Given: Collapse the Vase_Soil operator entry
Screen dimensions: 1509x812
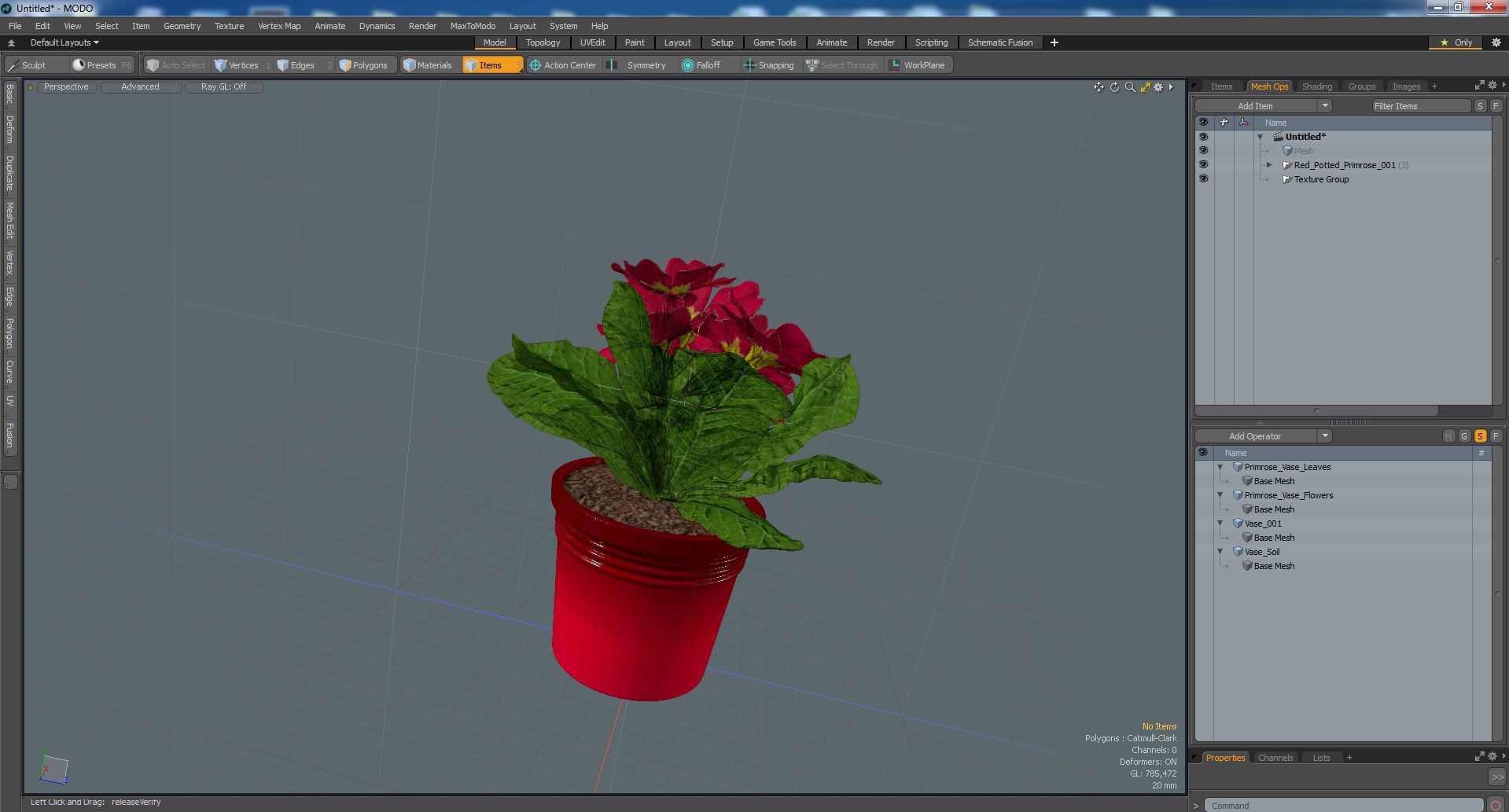Looking at the screenshot, I should click(x=1220, y=552).
